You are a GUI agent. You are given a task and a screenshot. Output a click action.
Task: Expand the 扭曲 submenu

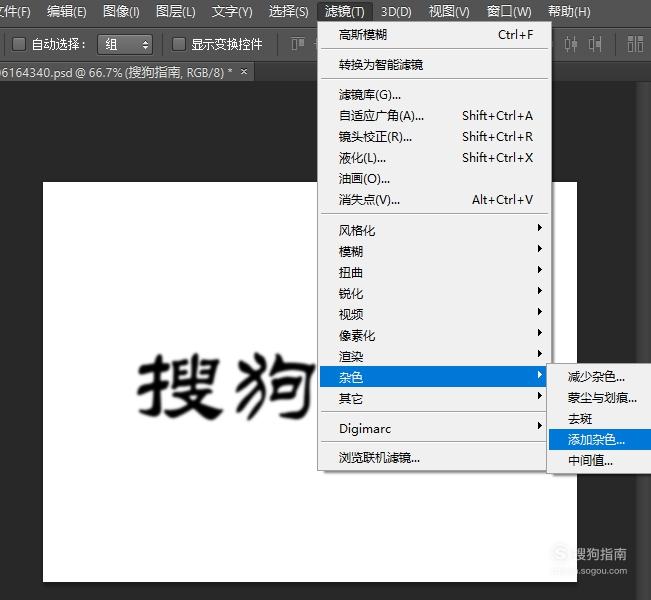click(x=435, y=272)
